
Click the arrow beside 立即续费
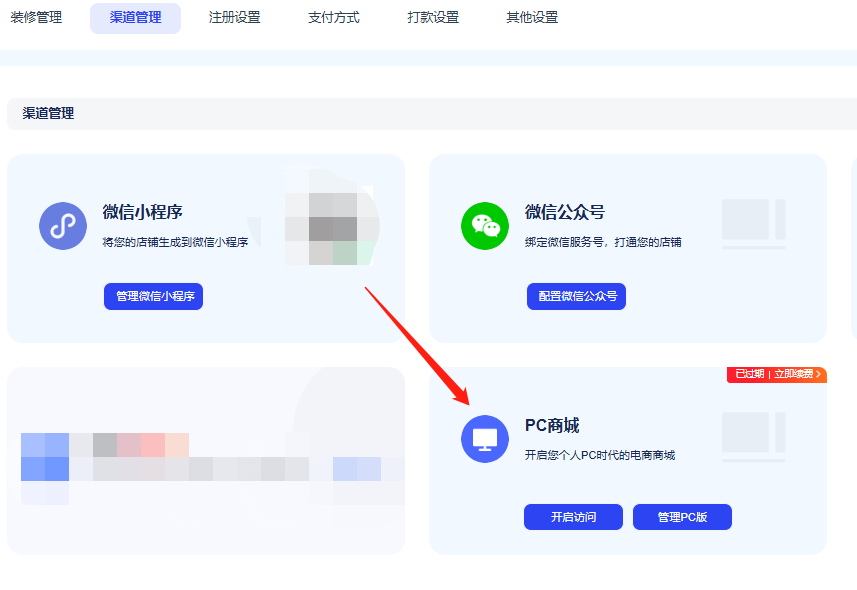[x=819, y=375]
